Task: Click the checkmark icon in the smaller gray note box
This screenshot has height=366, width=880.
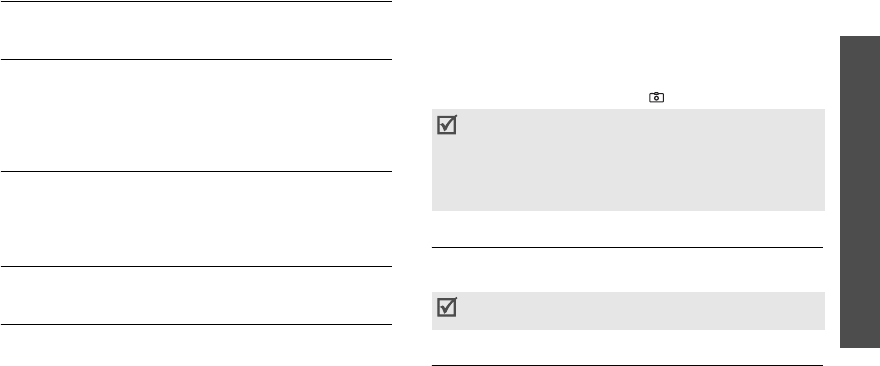Action: (447, 307)
